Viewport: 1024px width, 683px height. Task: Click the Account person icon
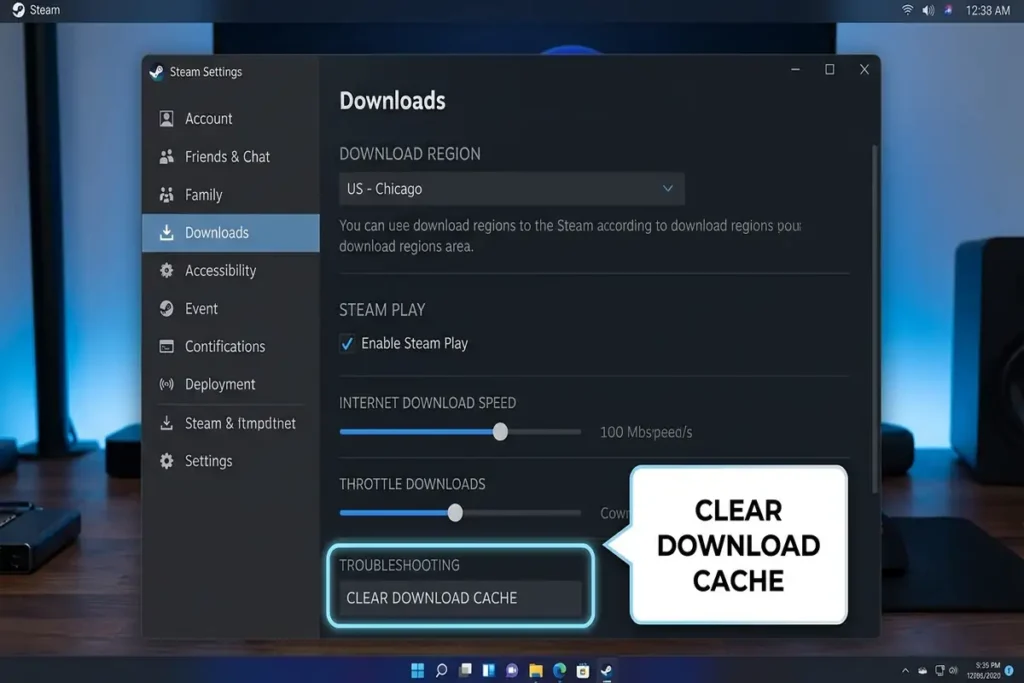(167, 118)
